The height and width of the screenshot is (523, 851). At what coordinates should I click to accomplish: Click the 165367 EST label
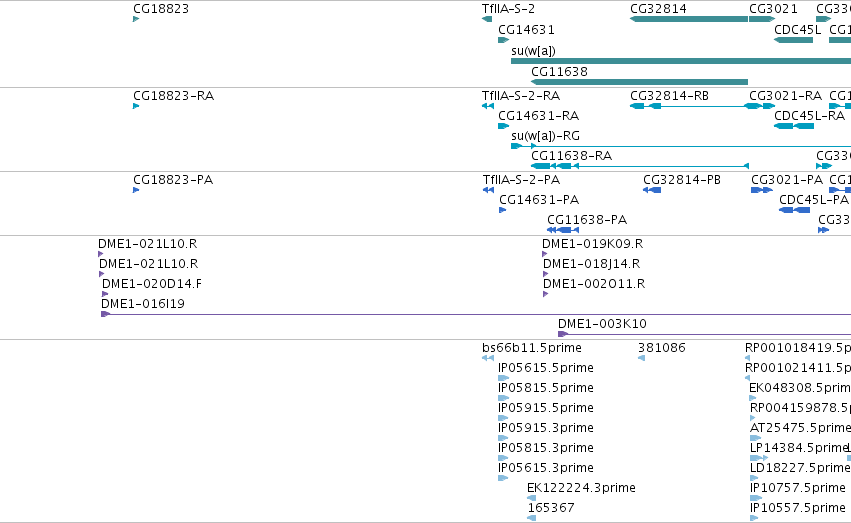[x=551, y=509]
